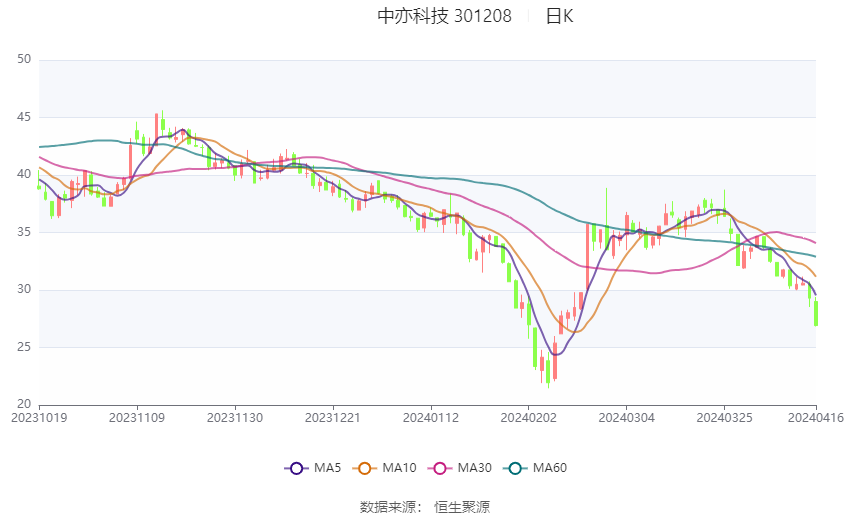Click the MA60 teal legend circle
This screenshot has height=517, width=850.
[516, 468]
